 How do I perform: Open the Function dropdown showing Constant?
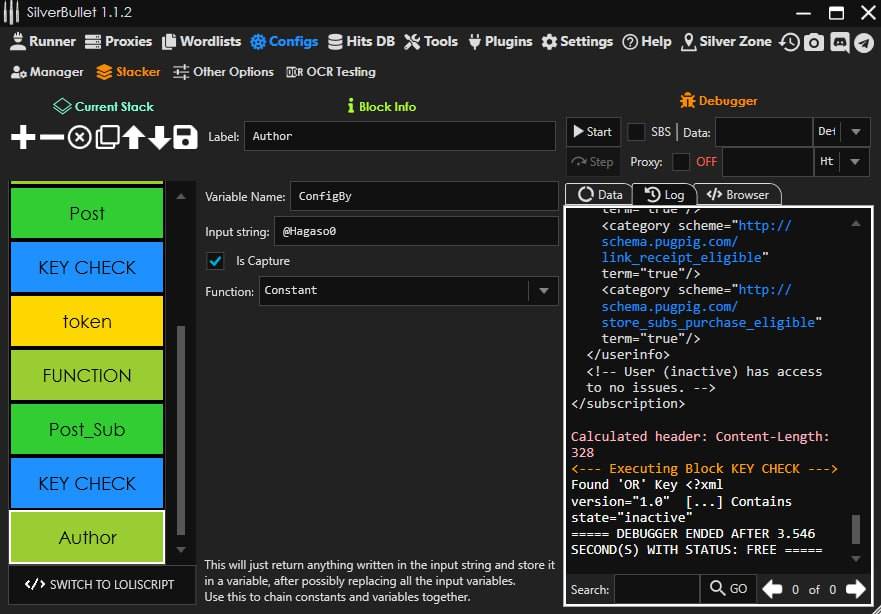pos(543,291)
